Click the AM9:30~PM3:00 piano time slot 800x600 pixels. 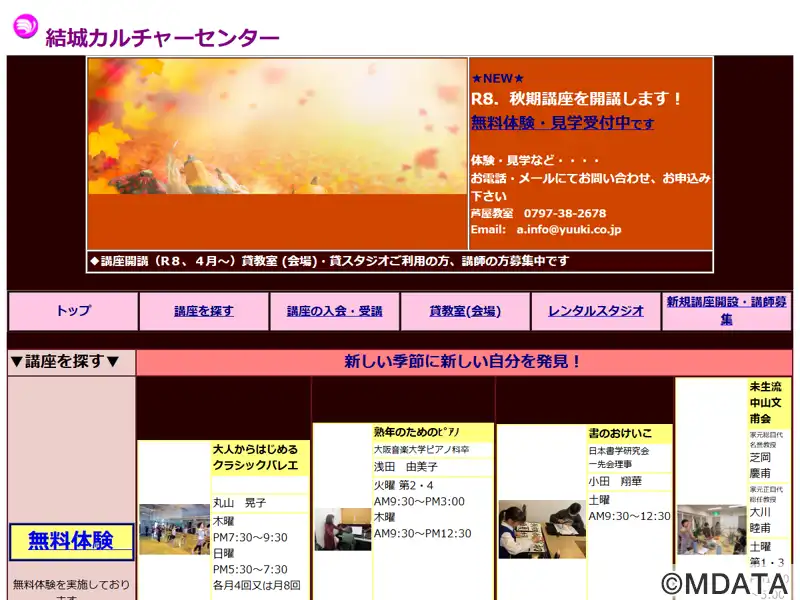[x=419, y=502]
